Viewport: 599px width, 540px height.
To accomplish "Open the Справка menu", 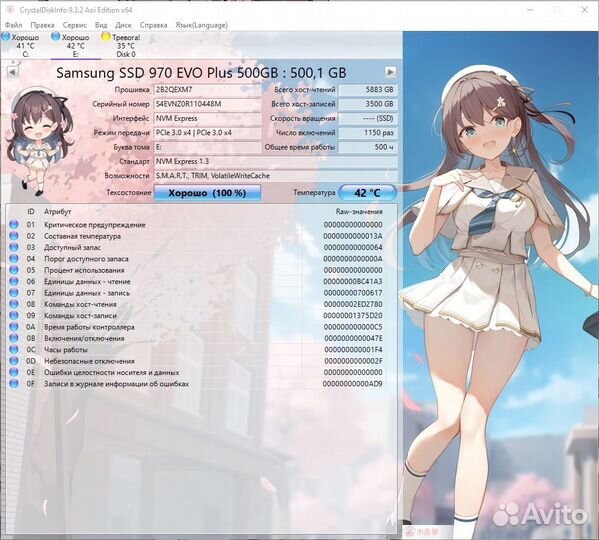I will (x=153, y=25).
